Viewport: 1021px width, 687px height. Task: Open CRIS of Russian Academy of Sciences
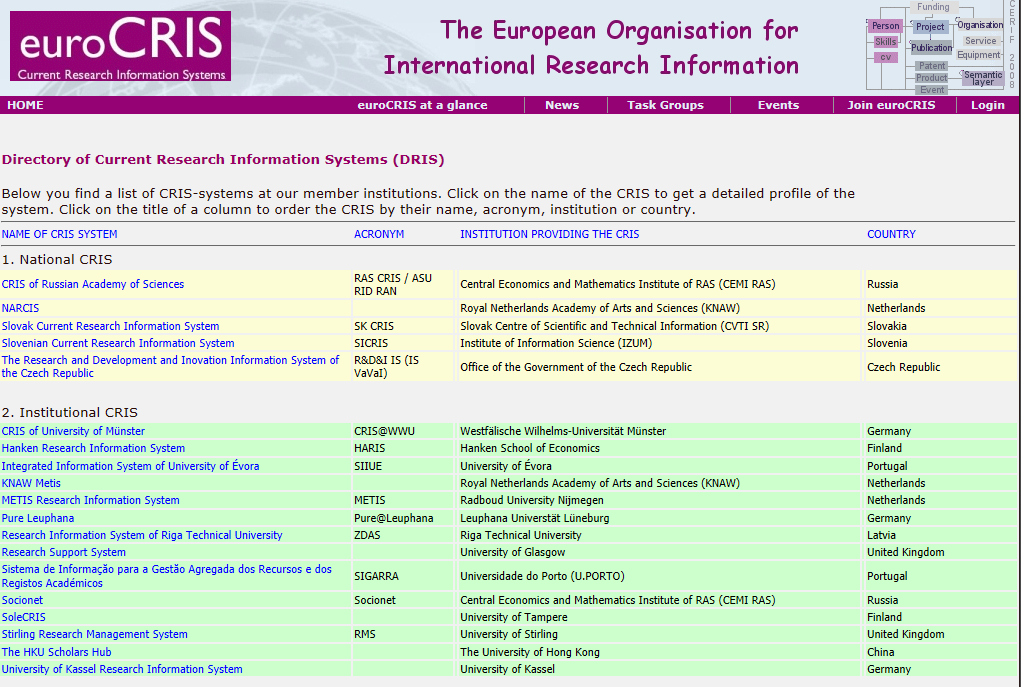click(x=92, y=284)
